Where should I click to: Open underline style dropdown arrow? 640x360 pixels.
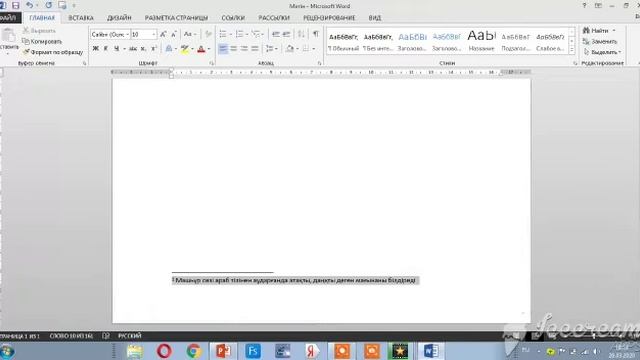[124, 49]
